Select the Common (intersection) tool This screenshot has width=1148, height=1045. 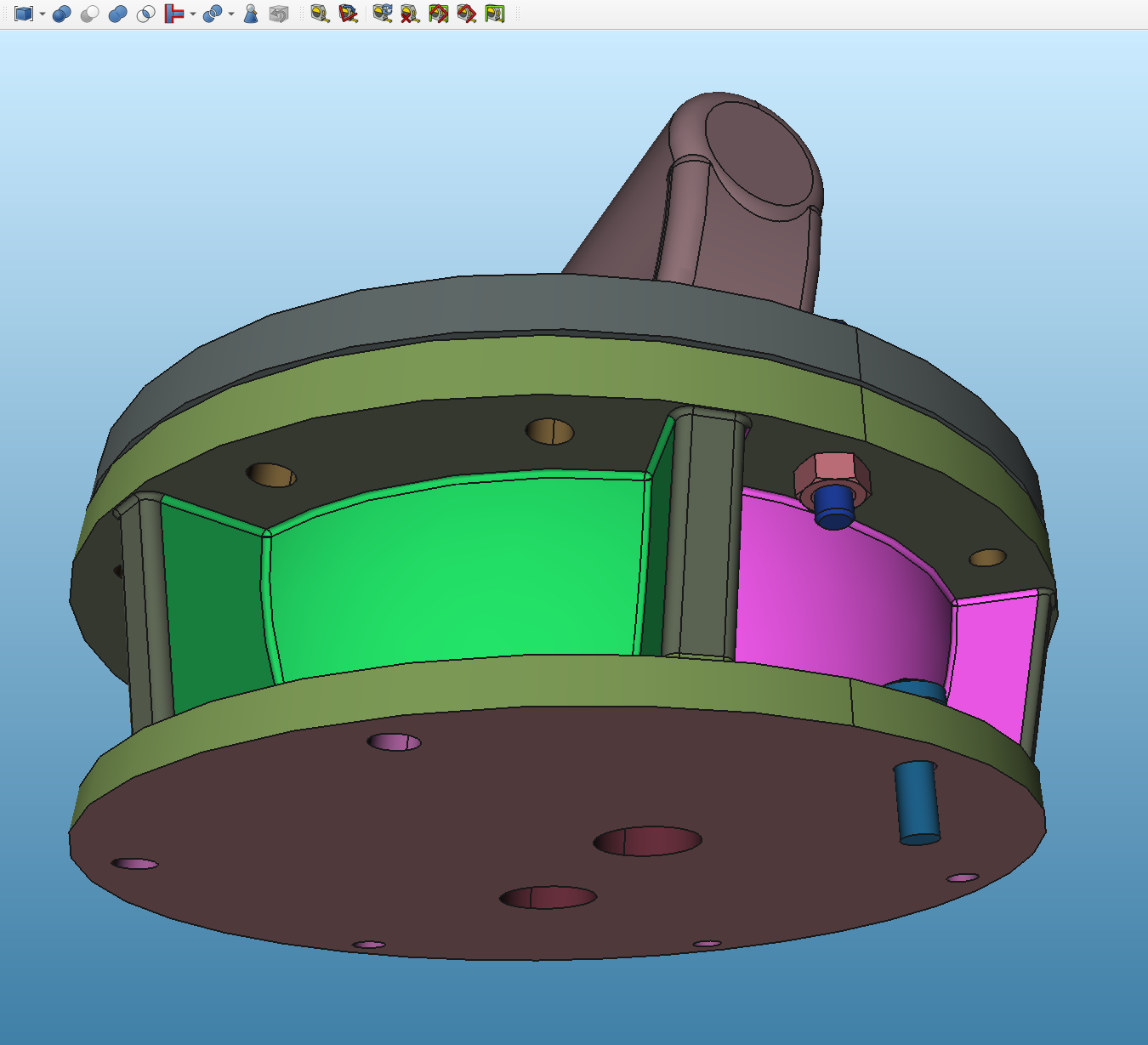[x=145, y=14]
